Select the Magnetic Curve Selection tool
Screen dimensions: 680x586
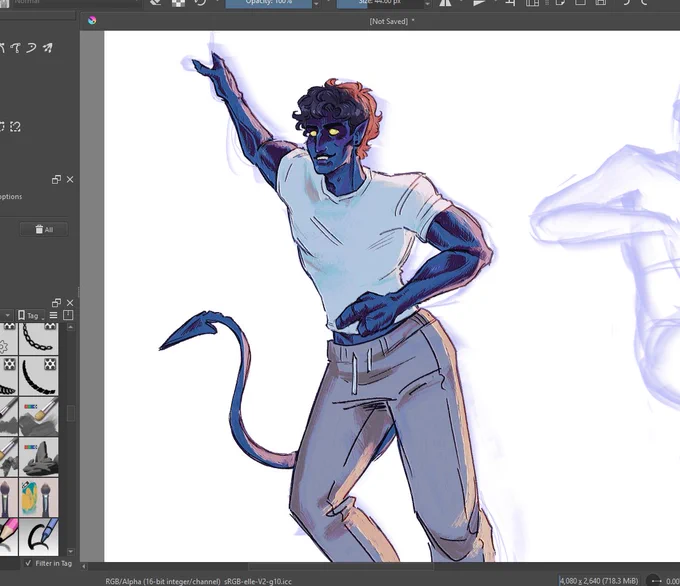(x=15, y=126)
